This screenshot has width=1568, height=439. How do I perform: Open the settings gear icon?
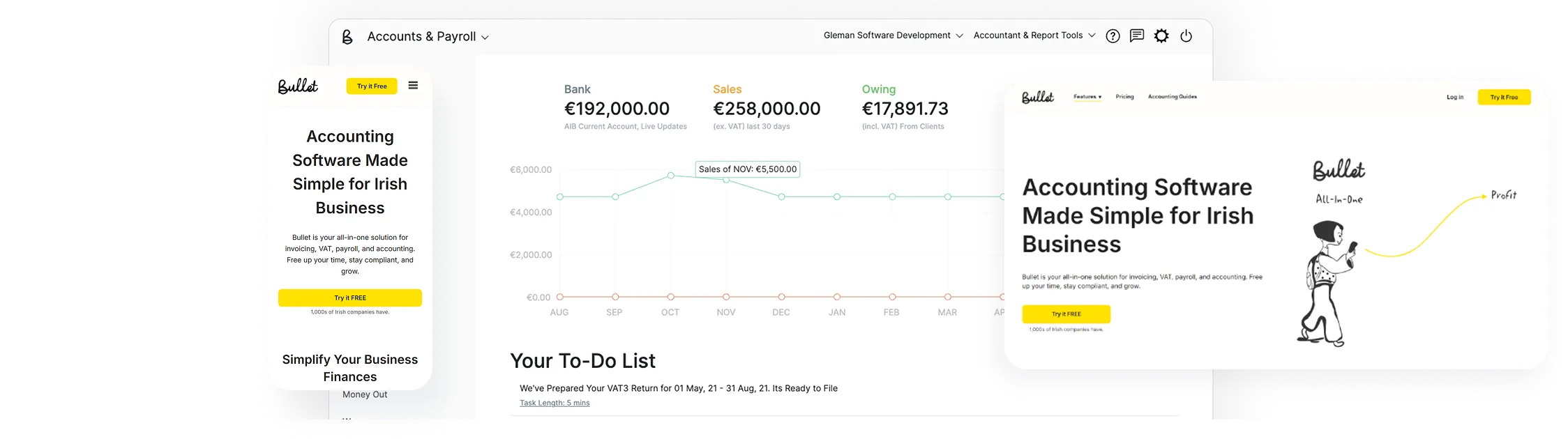coord(1161,36)
